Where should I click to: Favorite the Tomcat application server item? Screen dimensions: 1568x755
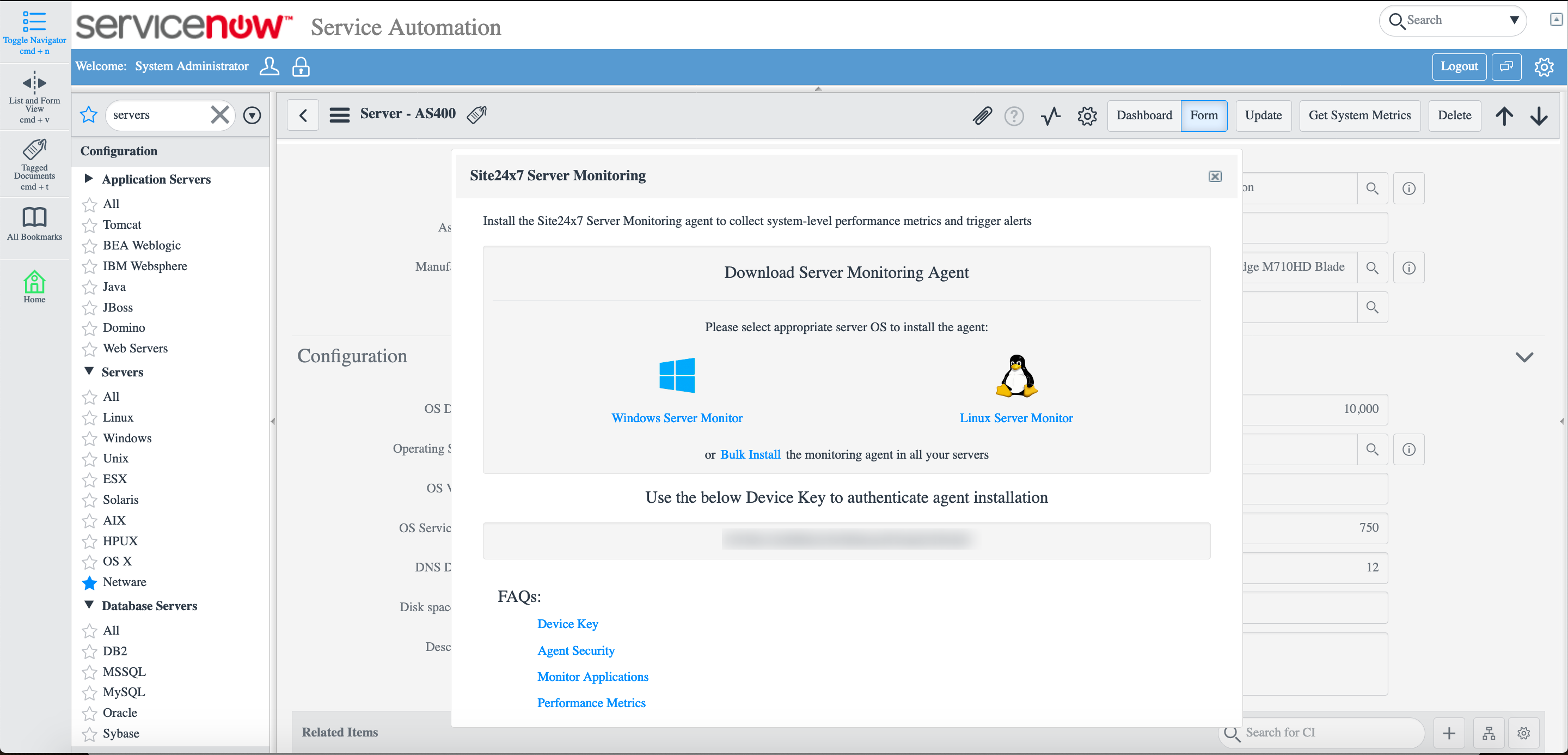(89, 224)
